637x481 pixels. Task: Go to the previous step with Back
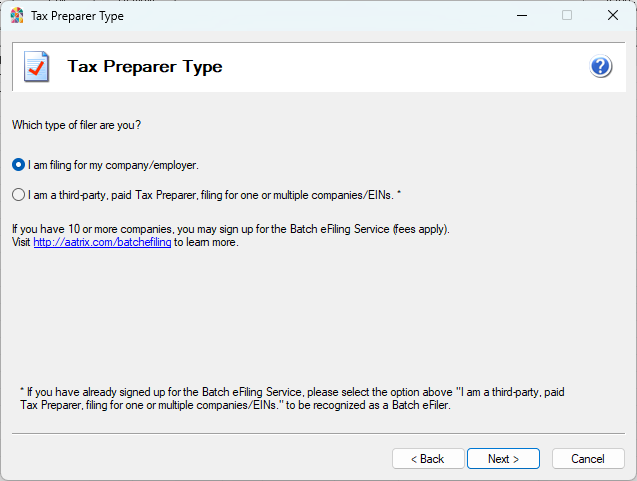427,459
